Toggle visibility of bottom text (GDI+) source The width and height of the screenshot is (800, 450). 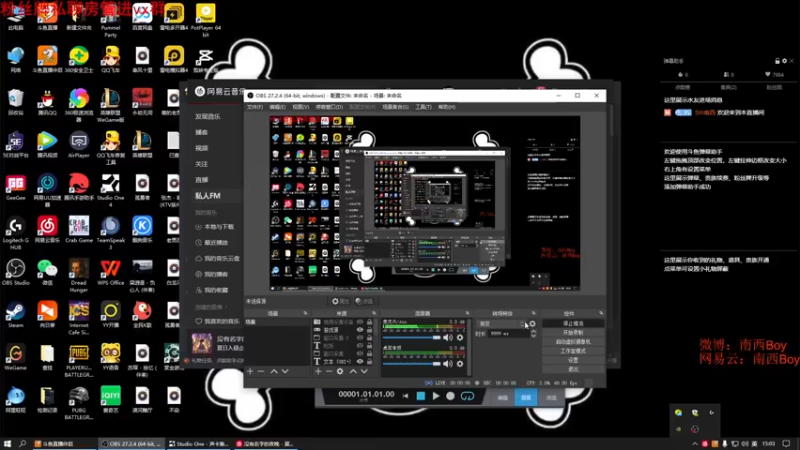pos(360,362)
